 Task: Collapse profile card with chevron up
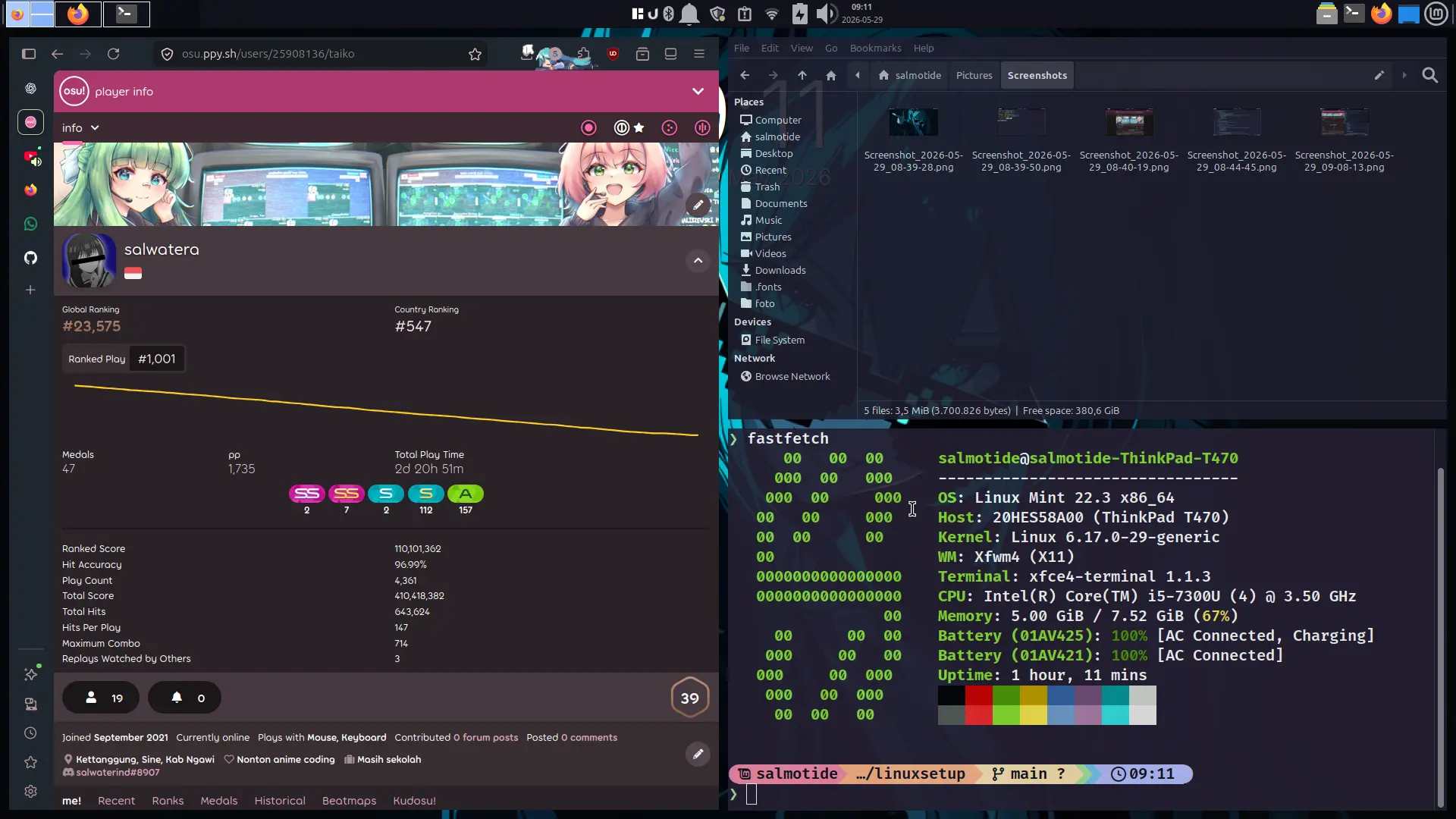[x=698, y=261]
